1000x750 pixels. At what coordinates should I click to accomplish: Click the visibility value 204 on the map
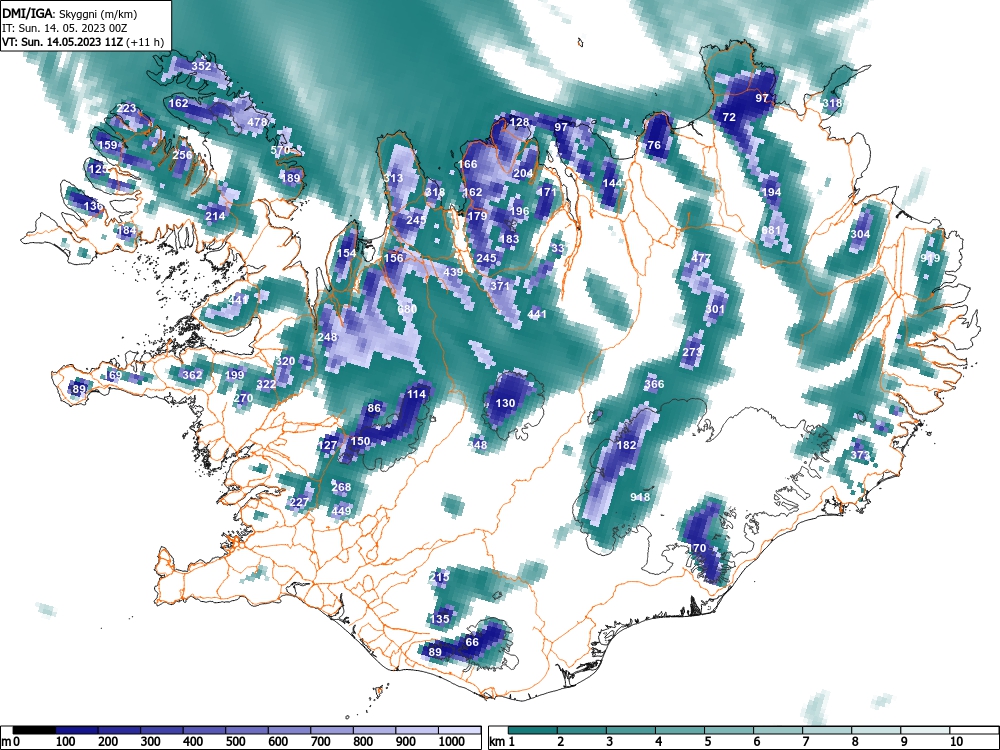[x=523, y=173]
